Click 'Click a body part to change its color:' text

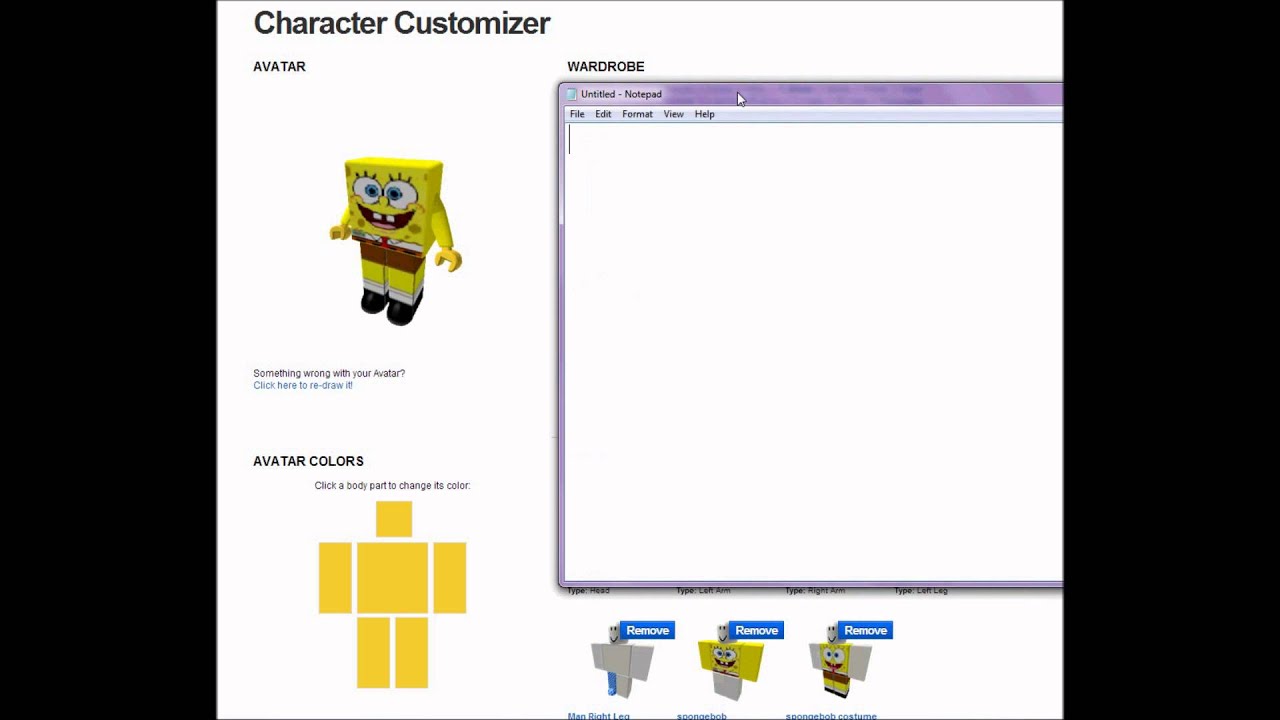pyautogui.click(x=392, y=486)
